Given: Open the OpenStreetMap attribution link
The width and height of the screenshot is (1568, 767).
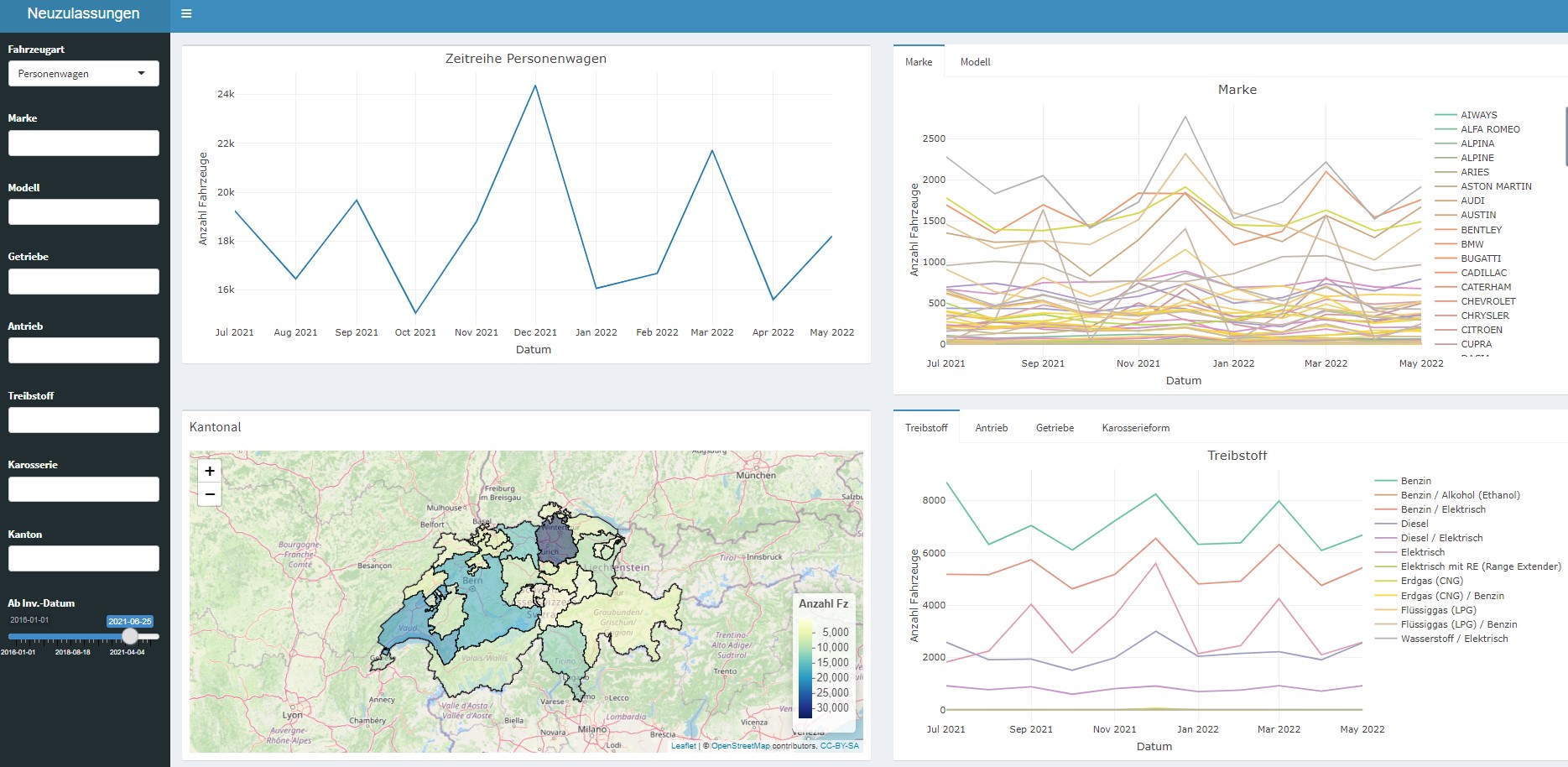Looking at the screenshot, I should click(x=740, y=746).
